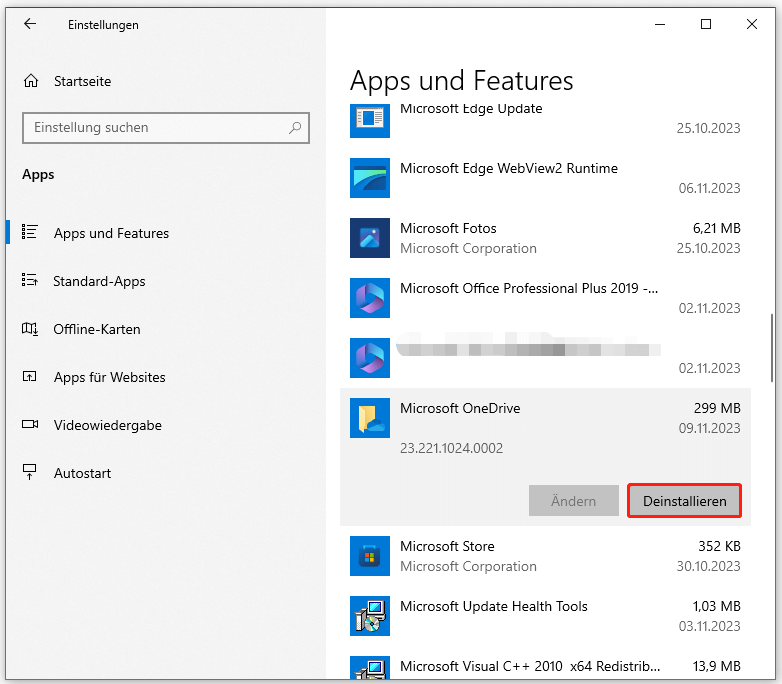Click the search magnifier icon
The width and height of the screenshot is (782, 684).
[x=295, y=128]
